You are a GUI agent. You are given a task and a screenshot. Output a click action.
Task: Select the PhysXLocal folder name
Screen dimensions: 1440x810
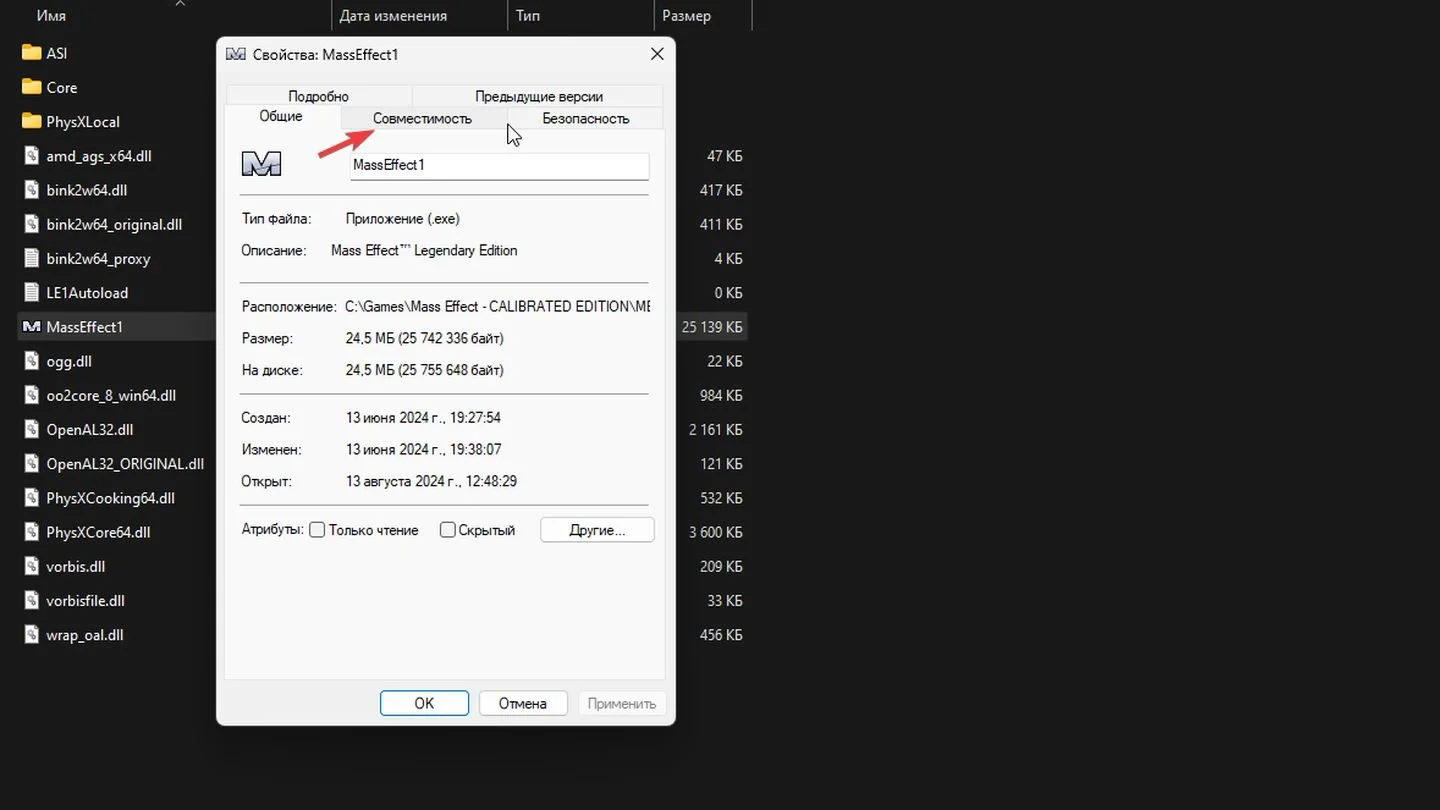click(x=83, y=121)
